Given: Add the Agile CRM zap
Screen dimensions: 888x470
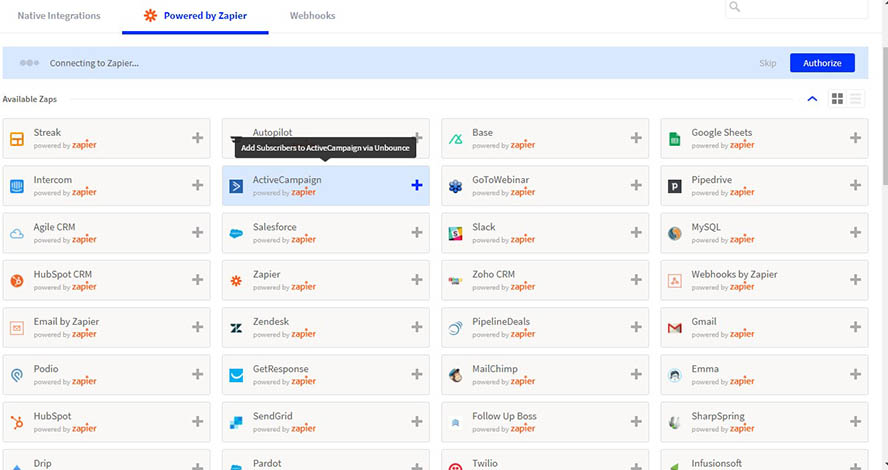Looking at the screenshot, I should [197, 232].
